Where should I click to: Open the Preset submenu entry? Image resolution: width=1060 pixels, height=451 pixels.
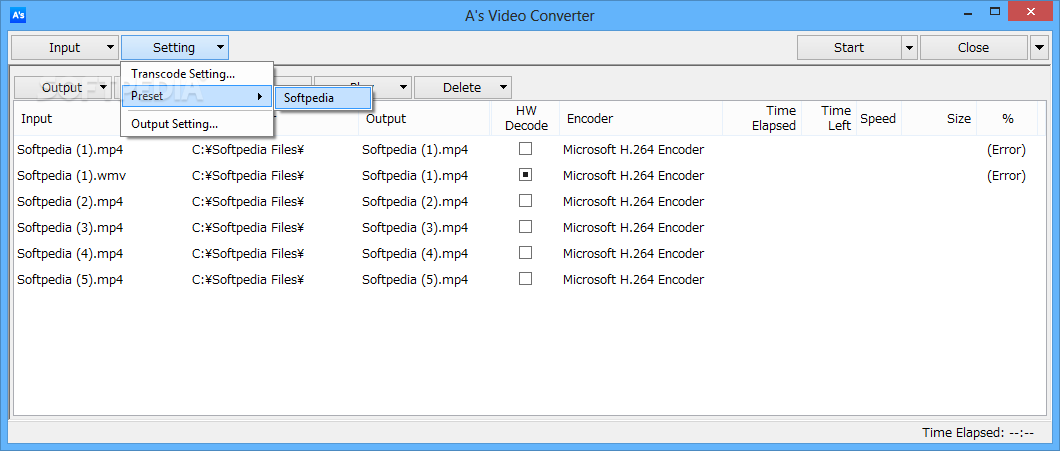(197, 96)
